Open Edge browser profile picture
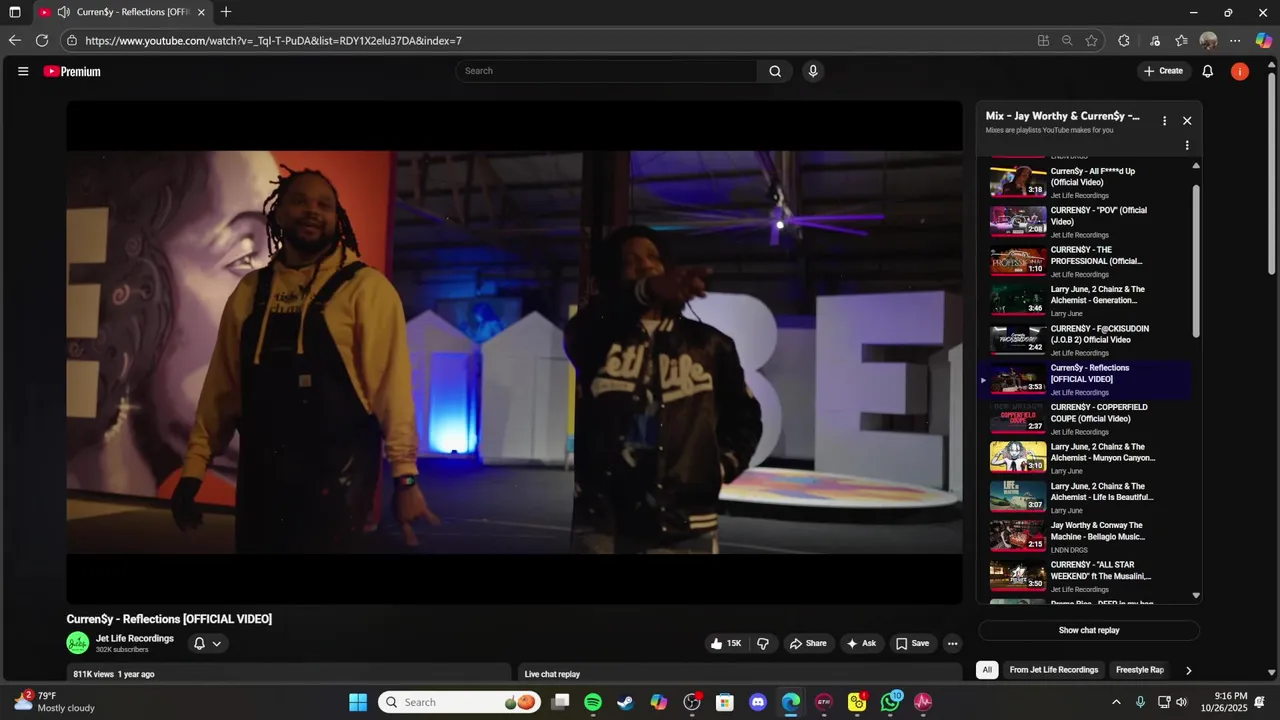Screen dimensions: 1280x720 click(1208, 40)
